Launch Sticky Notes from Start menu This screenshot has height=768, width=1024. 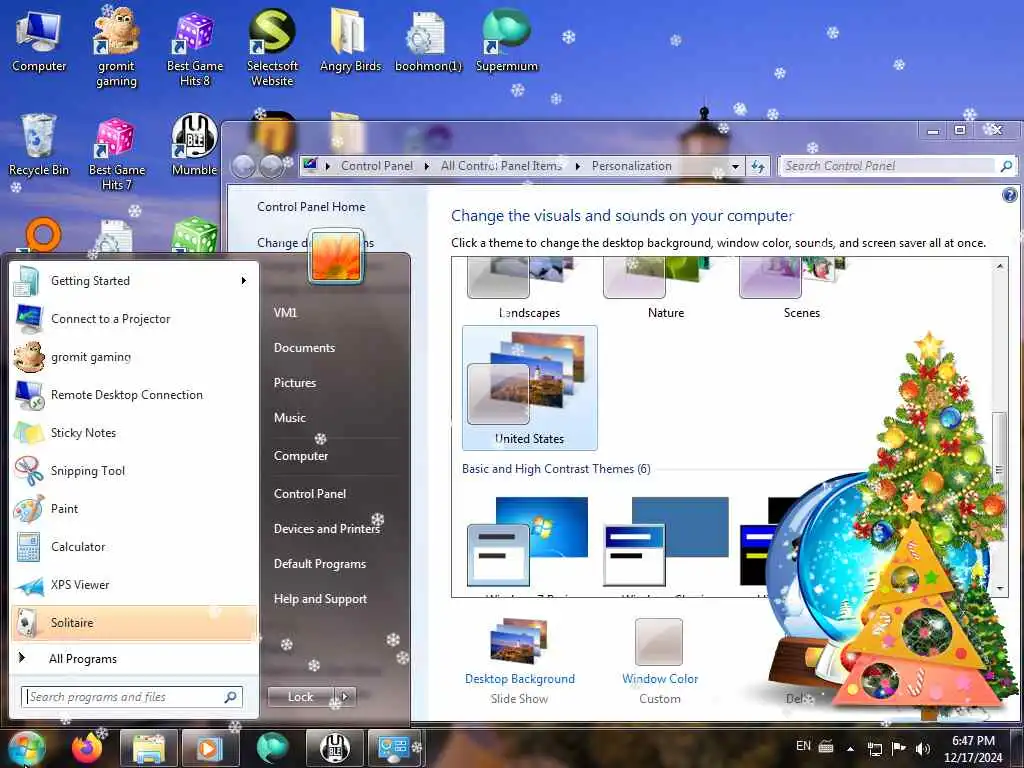[134, 432]
